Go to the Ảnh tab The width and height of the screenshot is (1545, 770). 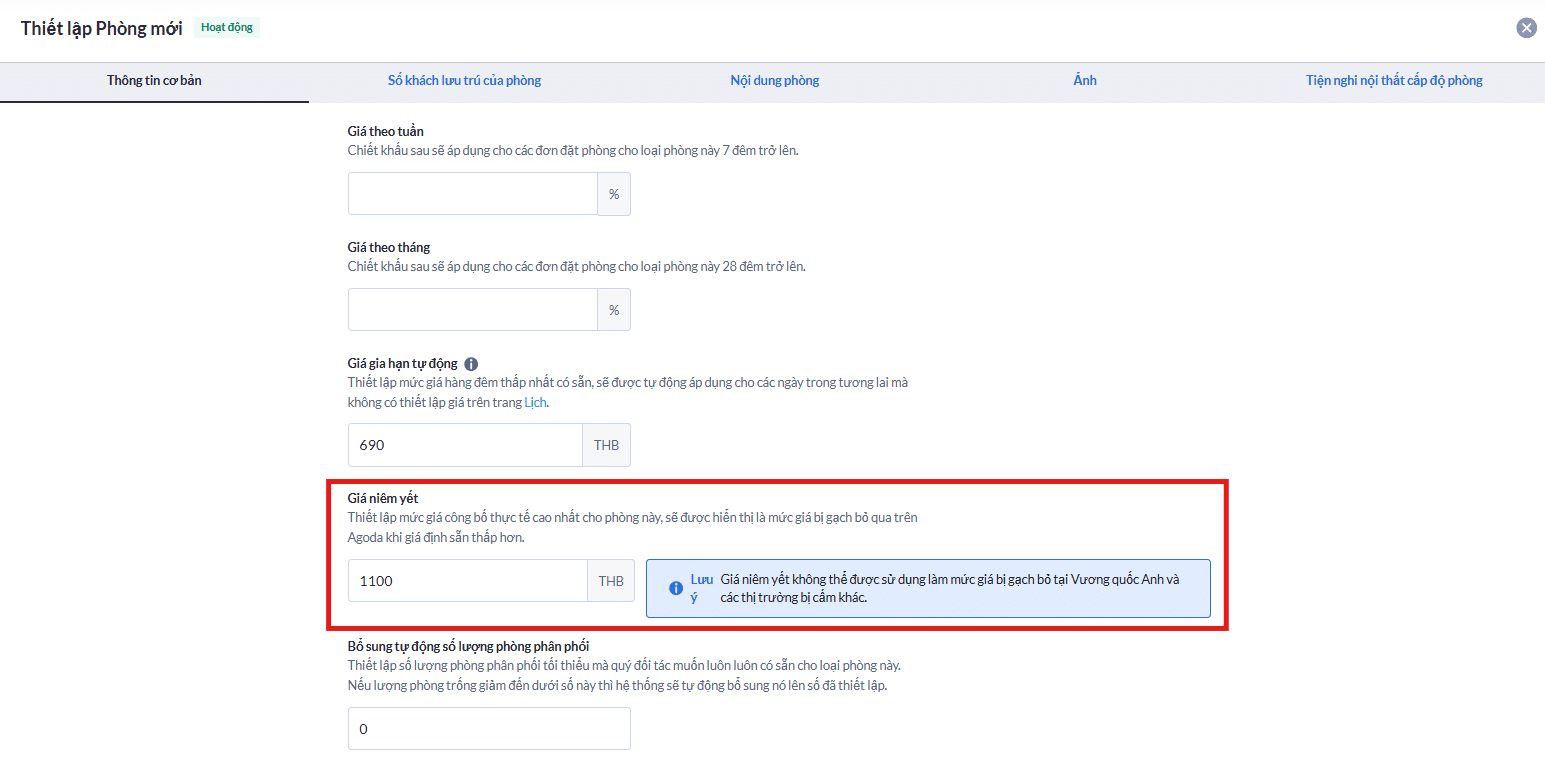pyautogui.click(x=1085, y=80)
